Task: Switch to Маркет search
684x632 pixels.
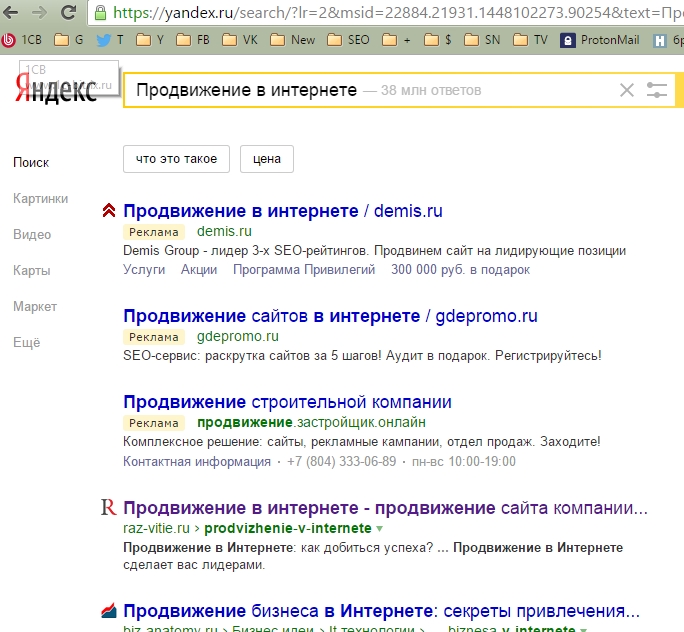Action: 35,307
